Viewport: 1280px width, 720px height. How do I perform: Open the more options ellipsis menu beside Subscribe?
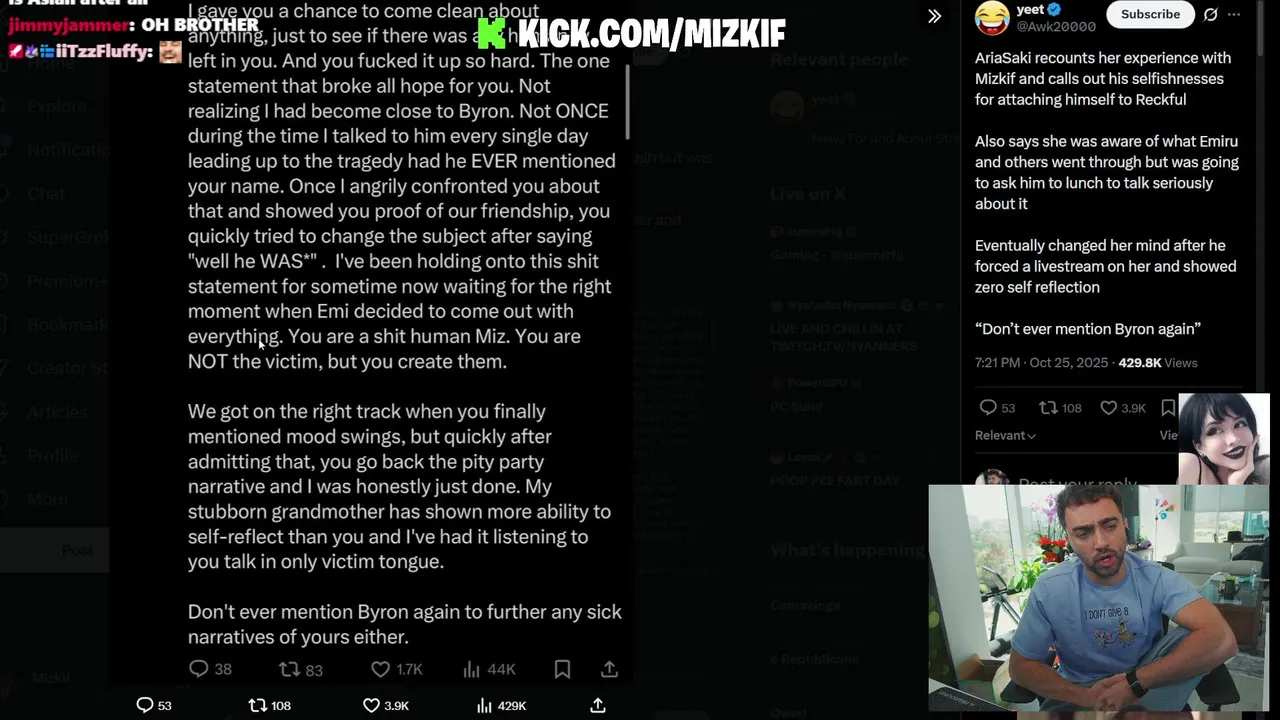[x=1234, y=14]
